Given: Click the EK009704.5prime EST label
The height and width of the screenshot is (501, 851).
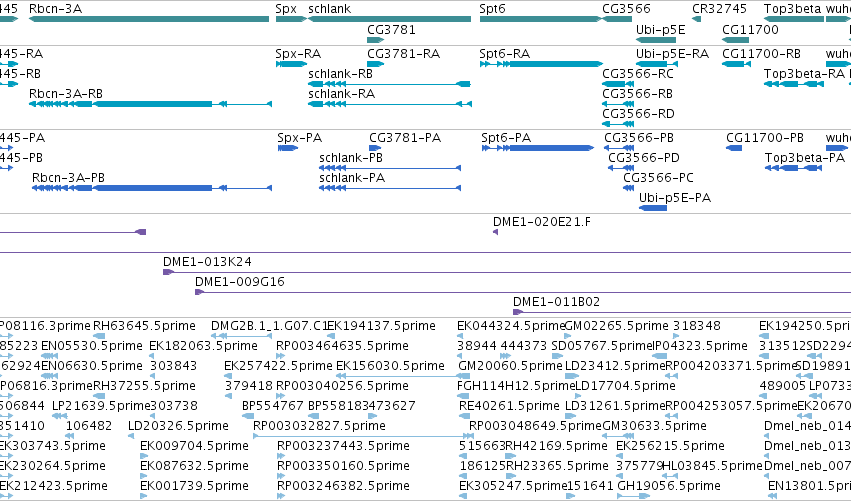Looking at the screenshot, I should pos(194,447).
